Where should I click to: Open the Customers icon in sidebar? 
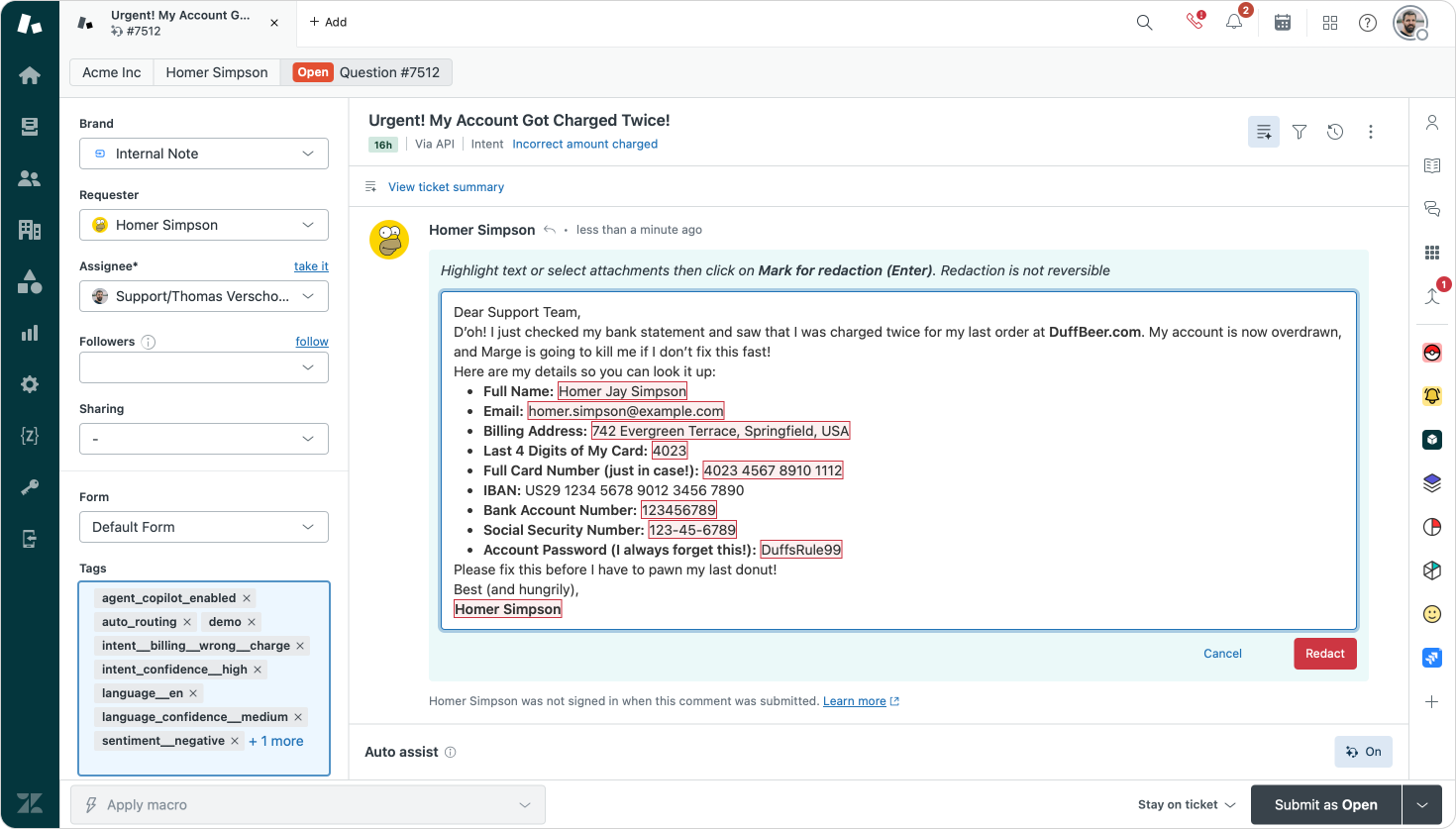tap(30, 178)
